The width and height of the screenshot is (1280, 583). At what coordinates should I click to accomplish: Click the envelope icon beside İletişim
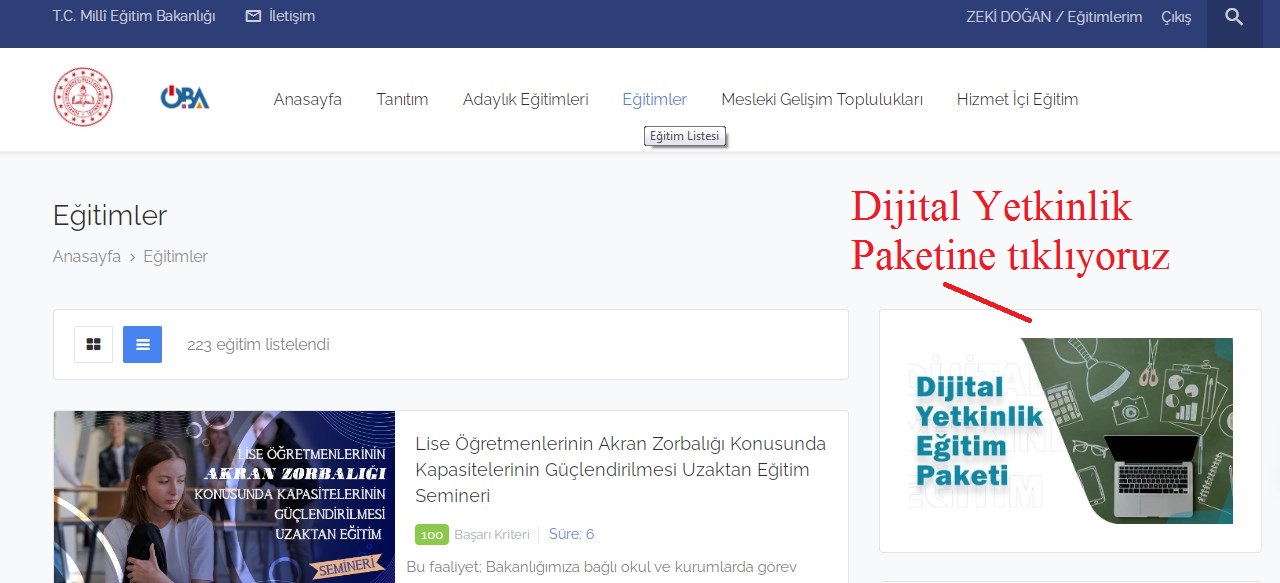[x=253, y=16]
